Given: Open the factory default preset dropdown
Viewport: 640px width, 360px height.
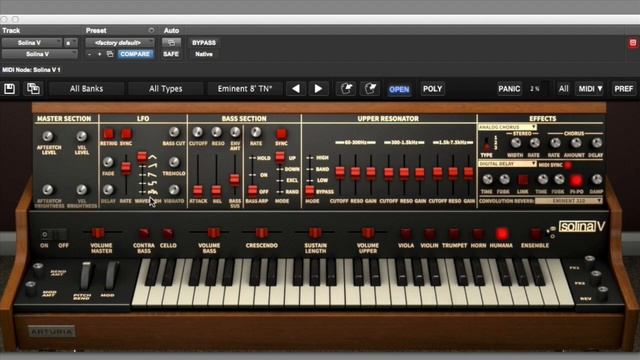Looking at the screenshot, I should coord(120,42).
